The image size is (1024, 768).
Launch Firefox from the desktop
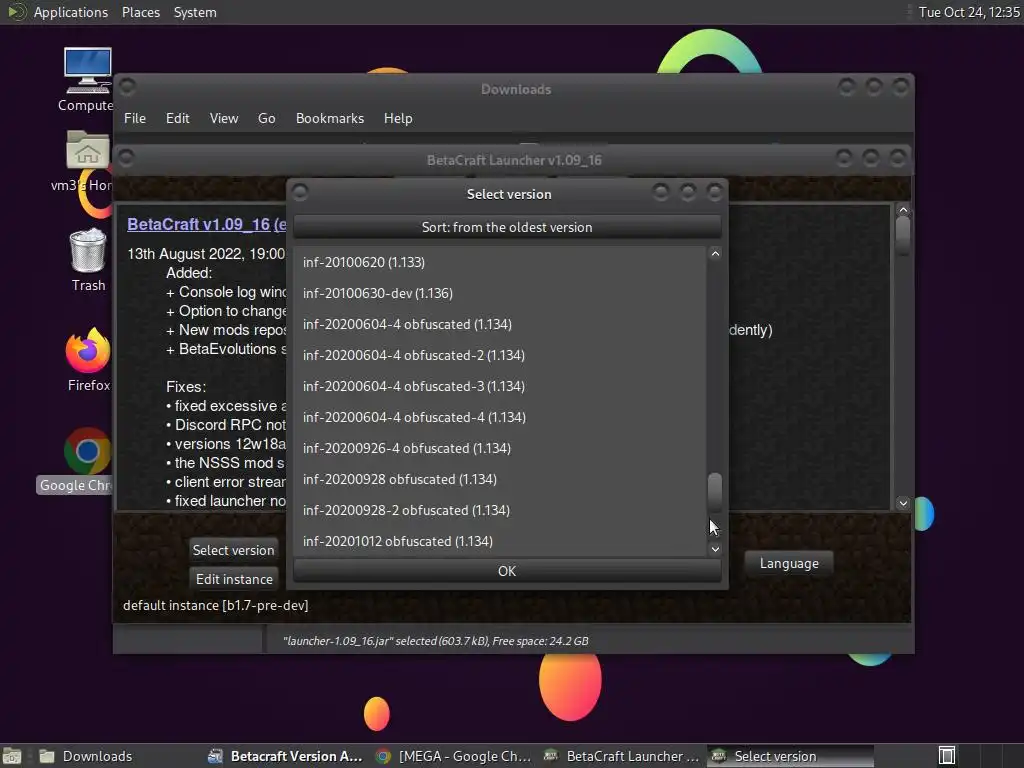pyautogui.click(x=88, y=350)
